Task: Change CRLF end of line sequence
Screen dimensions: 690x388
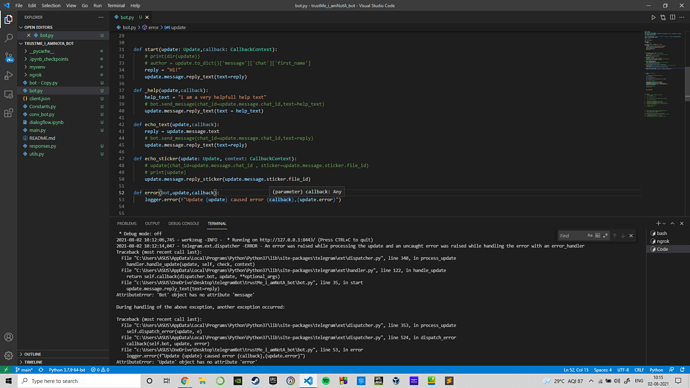Action: [639, 370]
